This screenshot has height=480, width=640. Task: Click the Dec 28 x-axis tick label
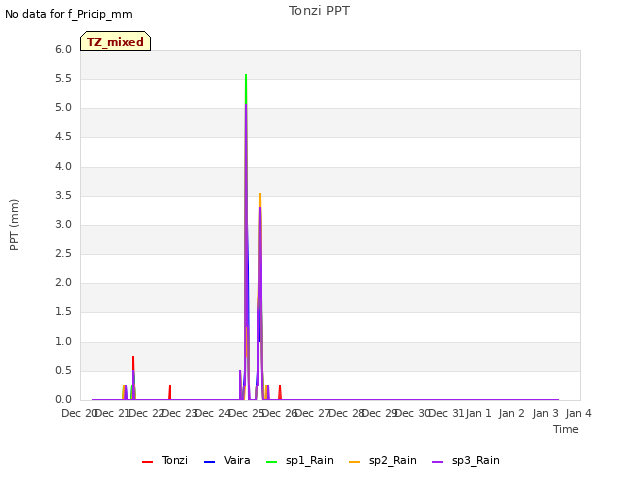click(347, 414)
